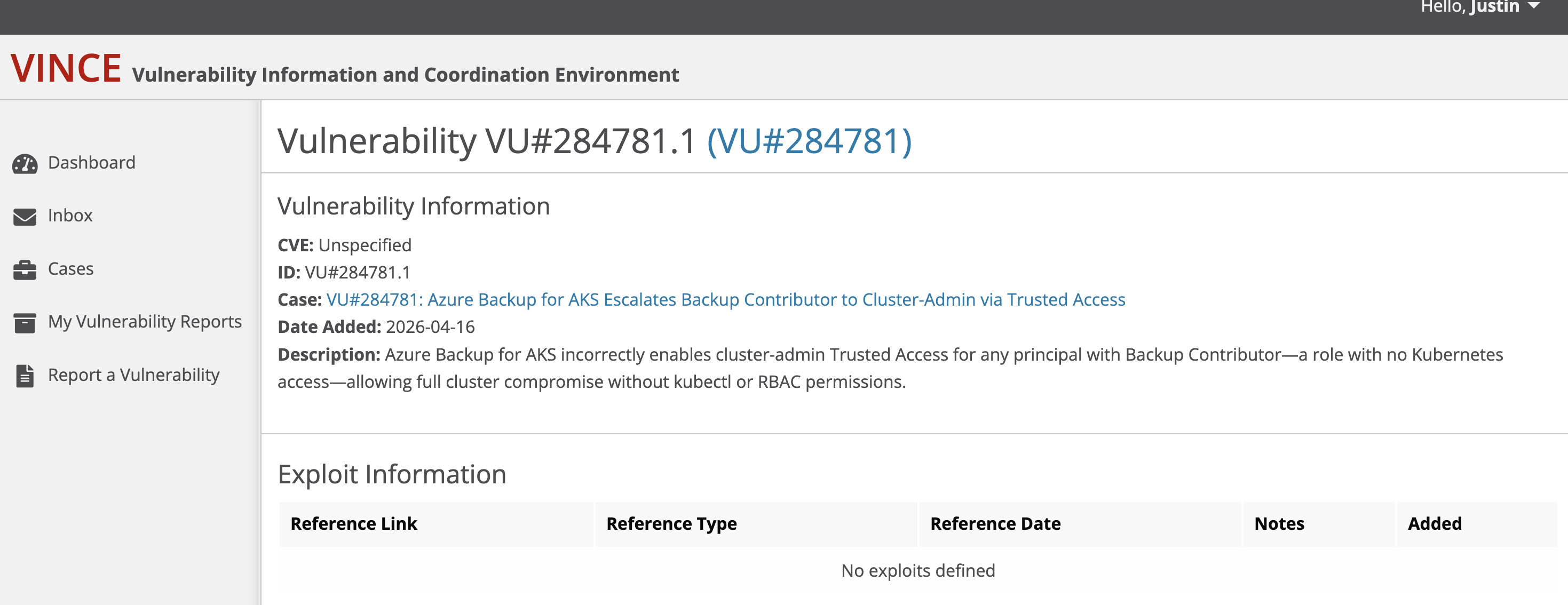Image resolution: width=1568 pixels, height=605 pixels.
Task: Click the Dashboard gauge icon
Action: pos(25,164)
